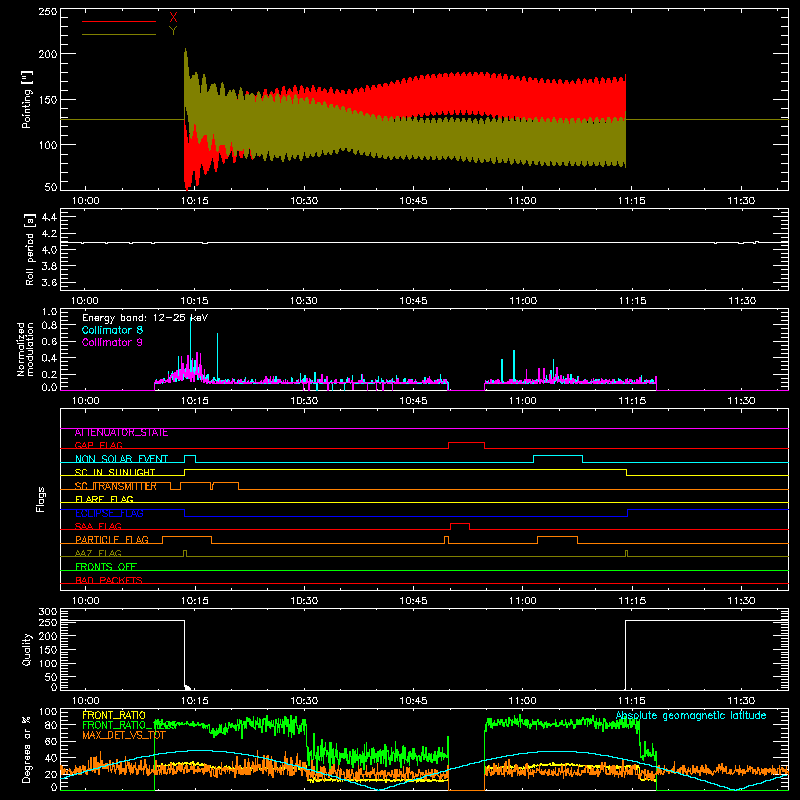Click the 10:30 time label under Flags plot

[304, 601]
